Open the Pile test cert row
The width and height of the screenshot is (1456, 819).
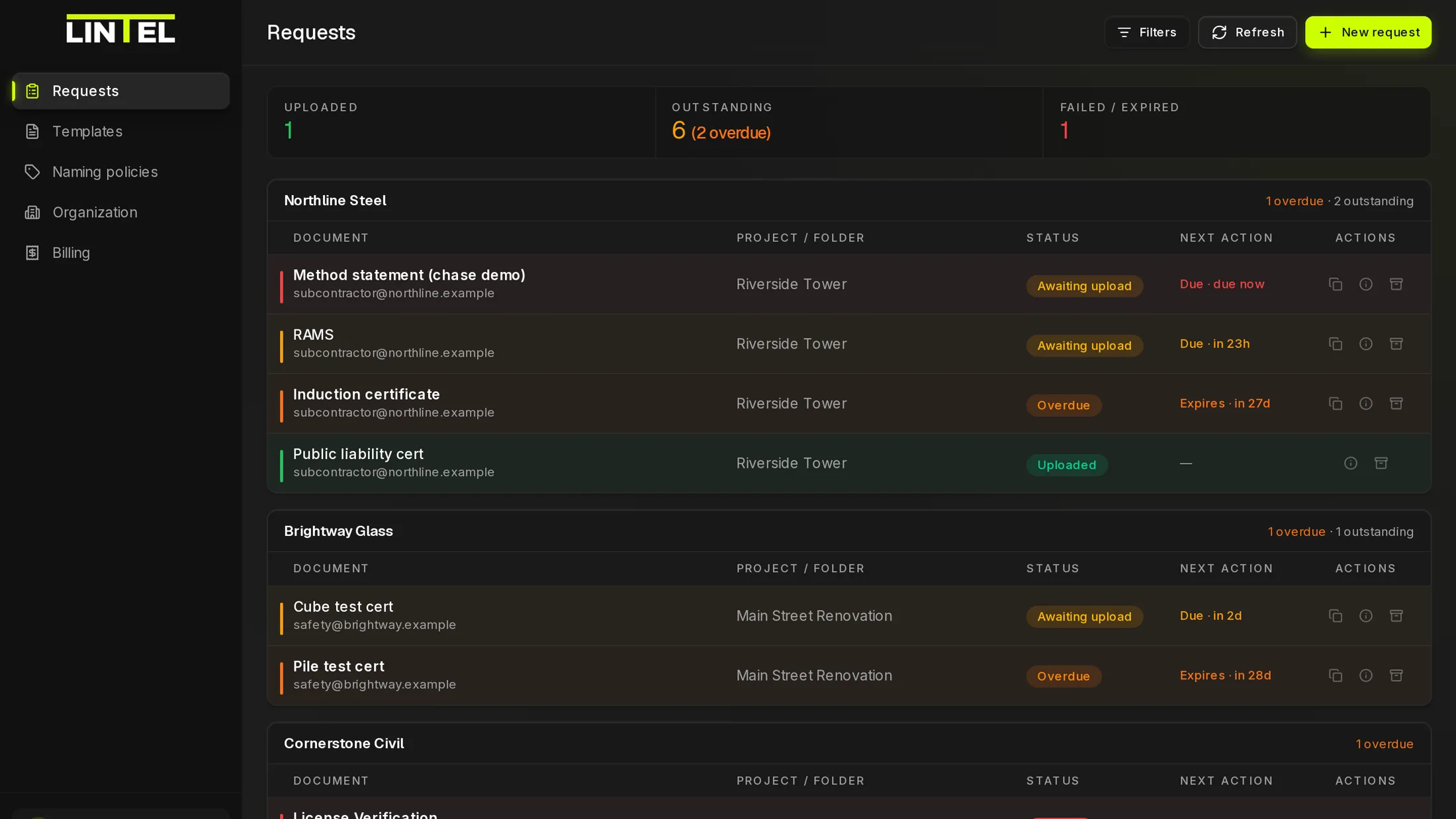click(849, 675)
